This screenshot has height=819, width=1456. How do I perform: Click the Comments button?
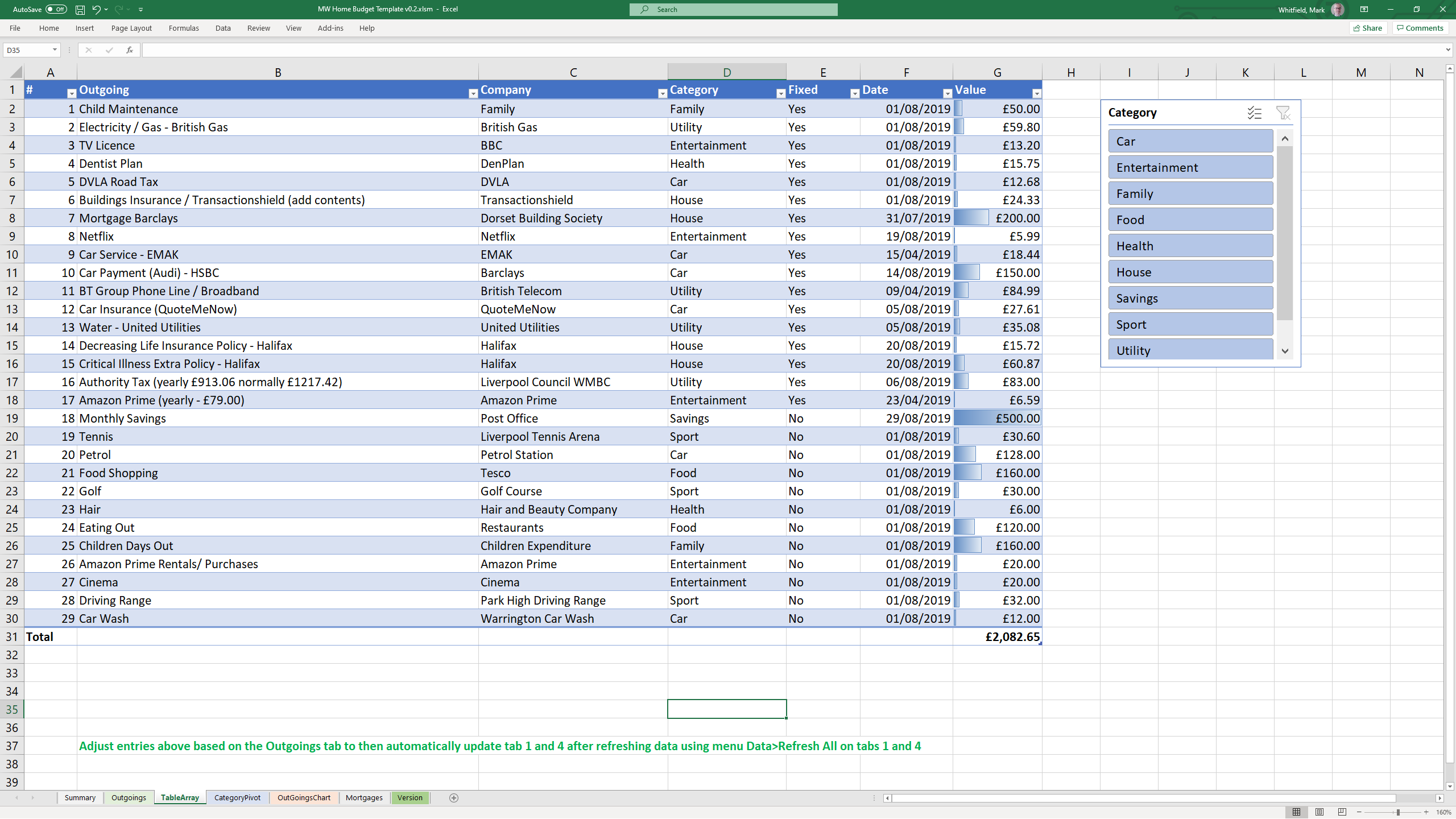1420,28
